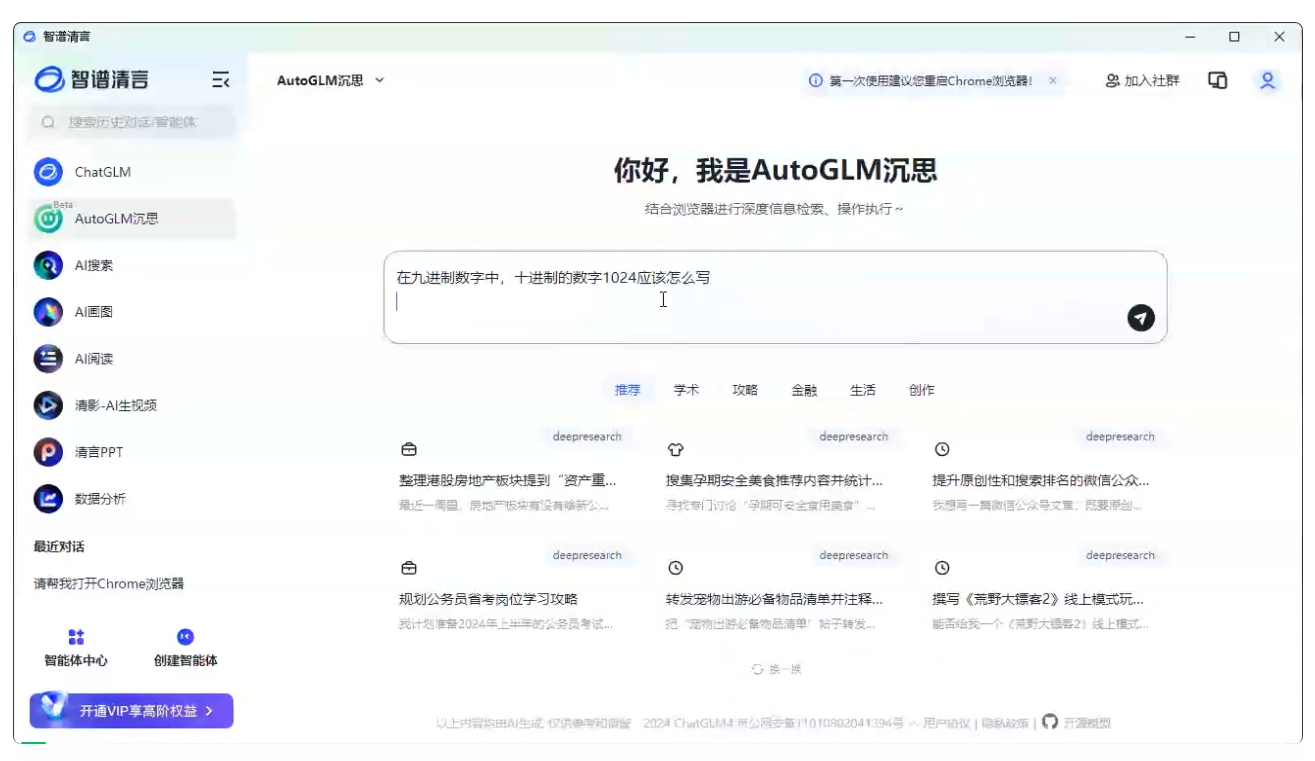This screenshot has width=1315, height=761.
Task: Collapse sidebar with the menu fold icon
Action: pyautogui.click(x=221, y=80)
